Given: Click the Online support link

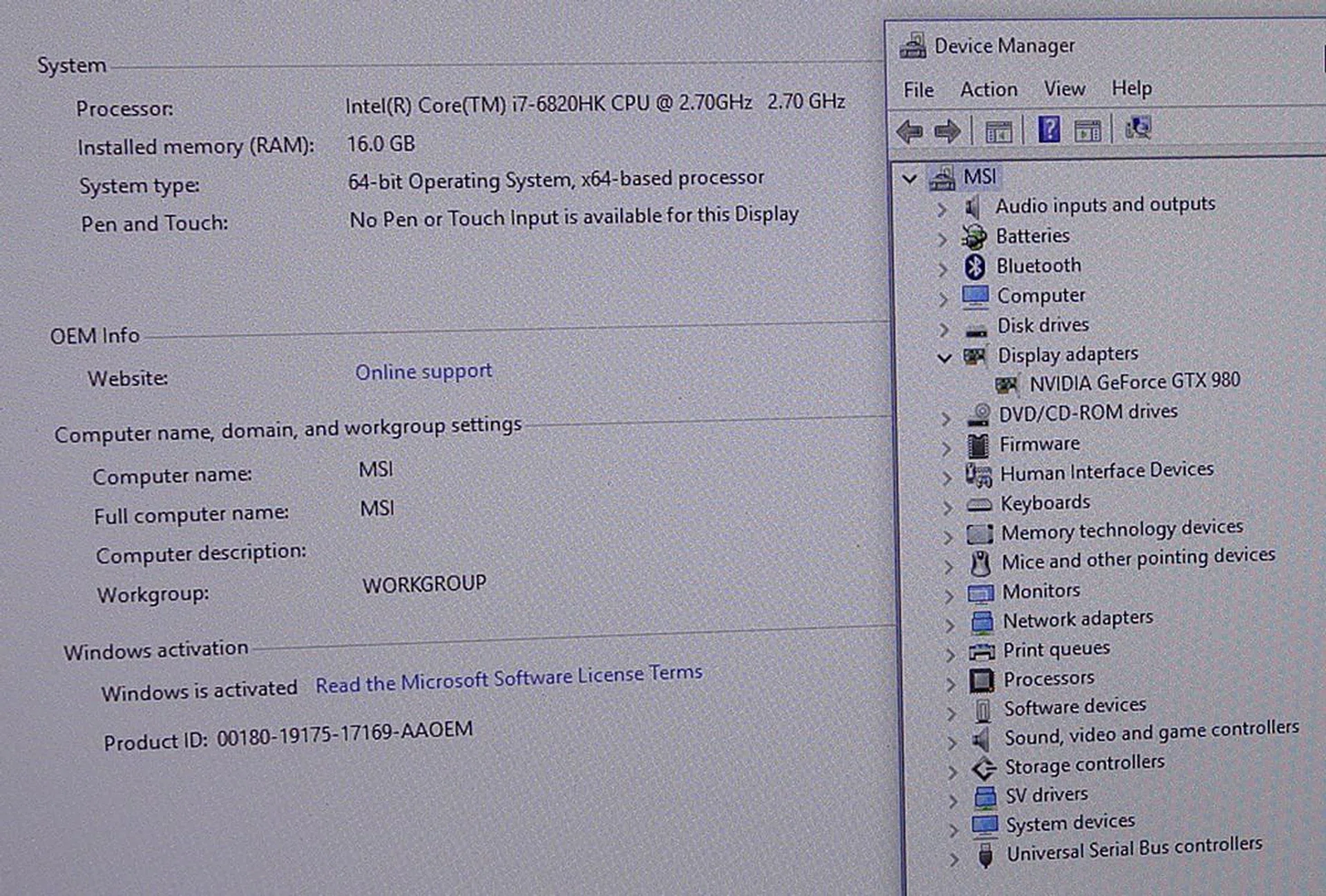Looking at the screenshot, I should click(423, 371).
